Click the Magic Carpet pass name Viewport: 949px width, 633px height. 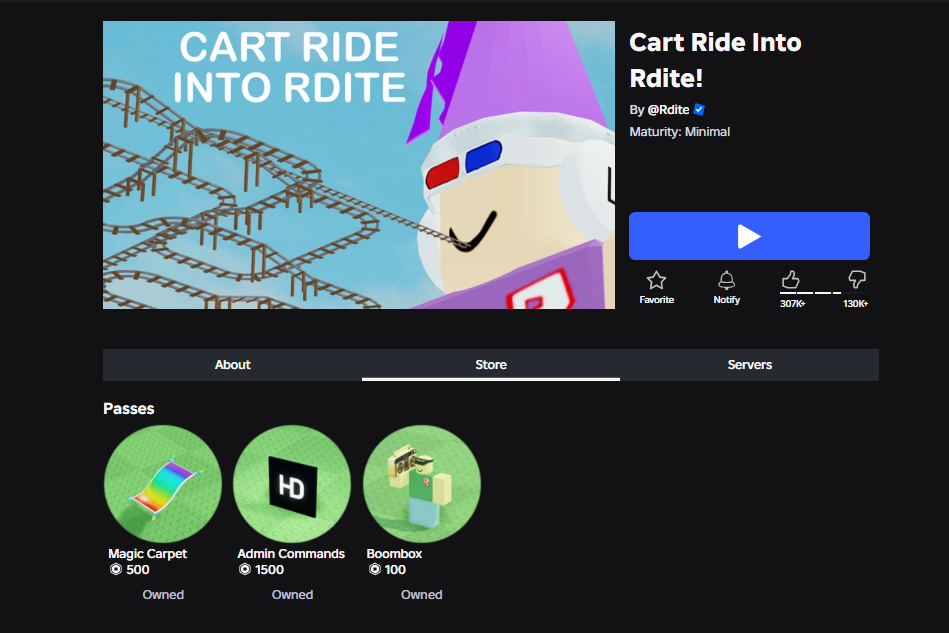click(148, 554)
